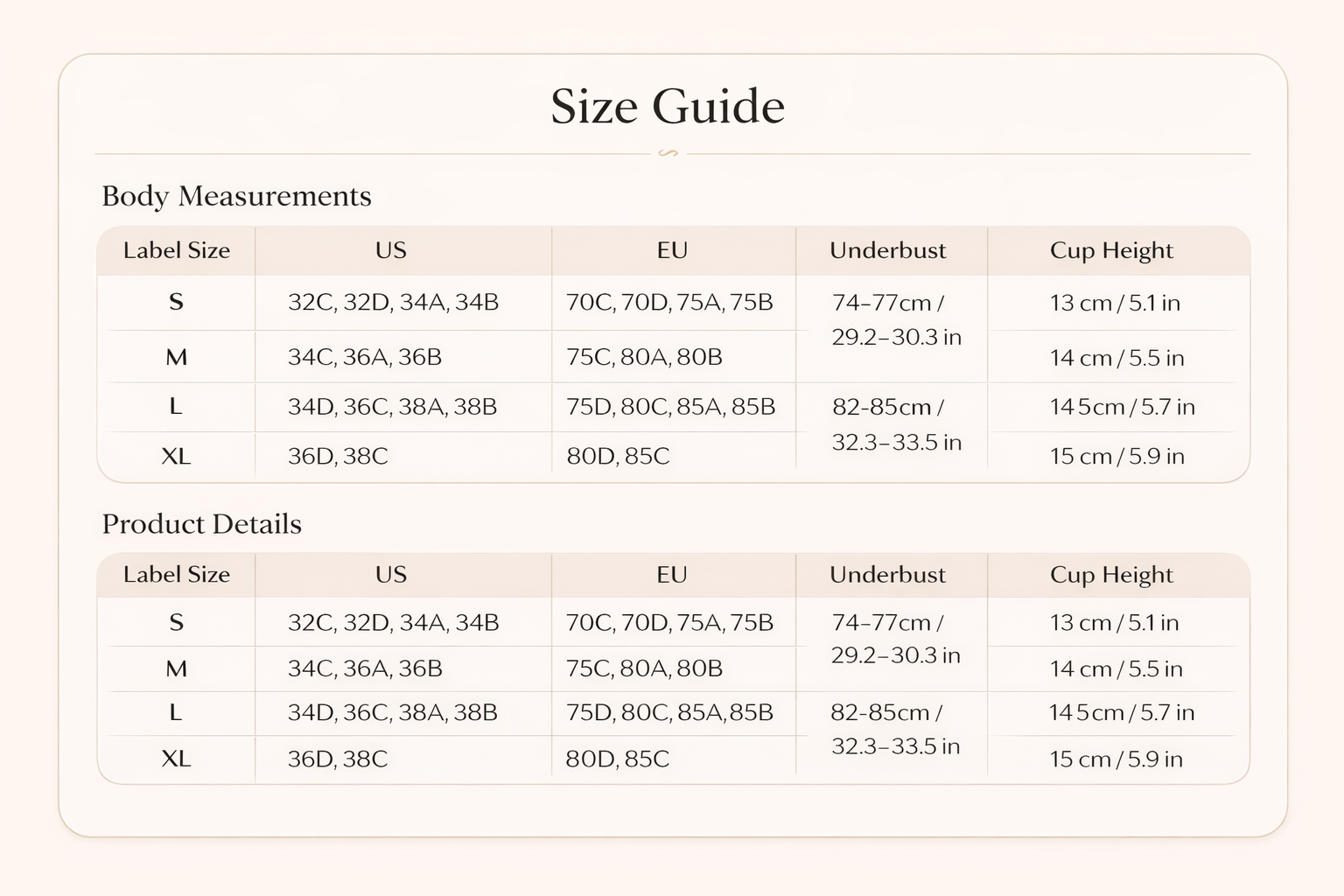
Task: Click Cup Height header in Product Details table
Action: point(1111,575)
